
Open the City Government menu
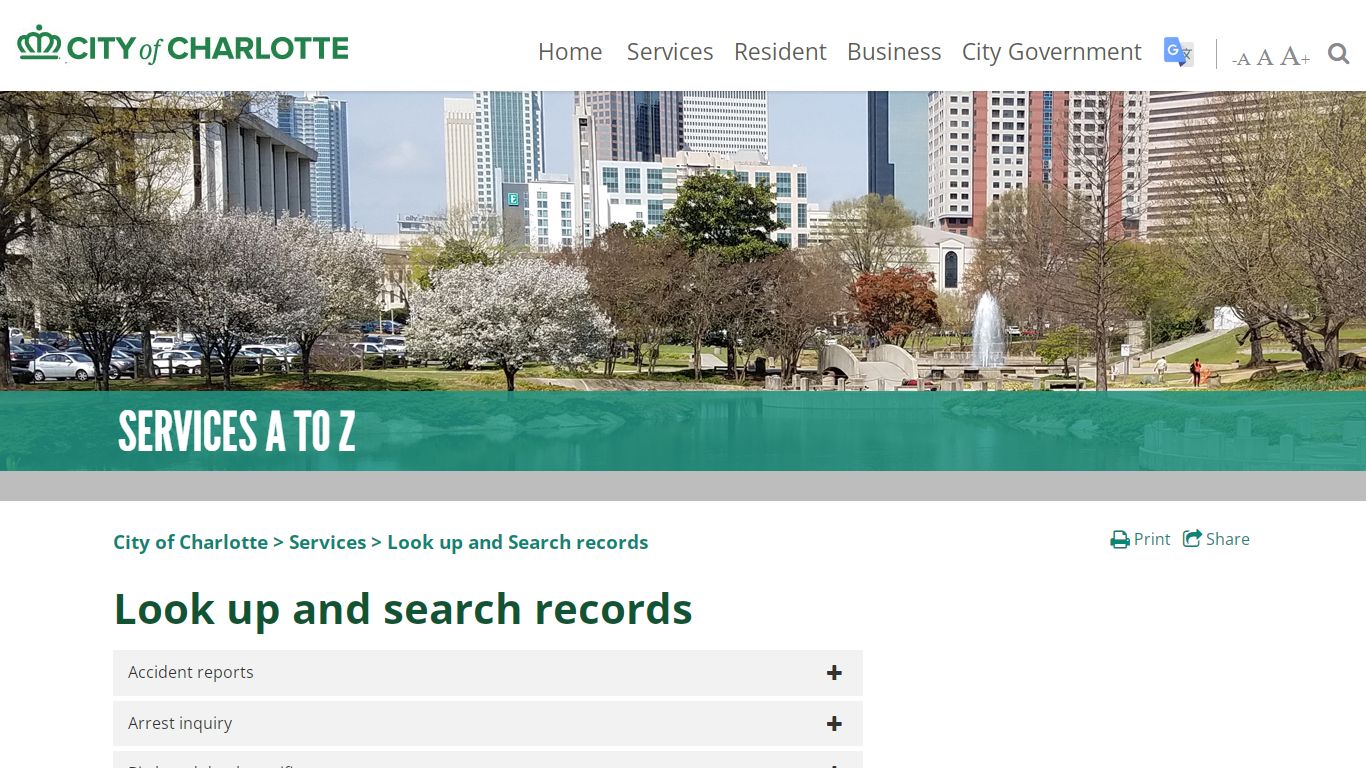coord(1051,52)
